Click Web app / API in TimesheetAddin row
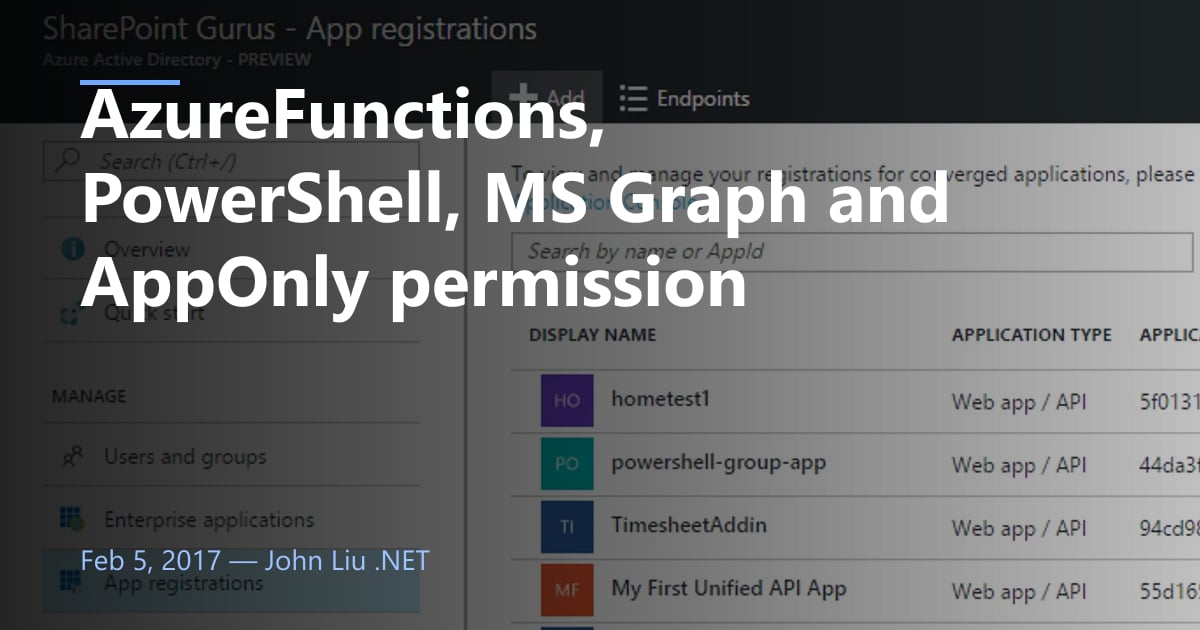The width and height of the screenshot is (1200, 630). (x=1018, y=528)
